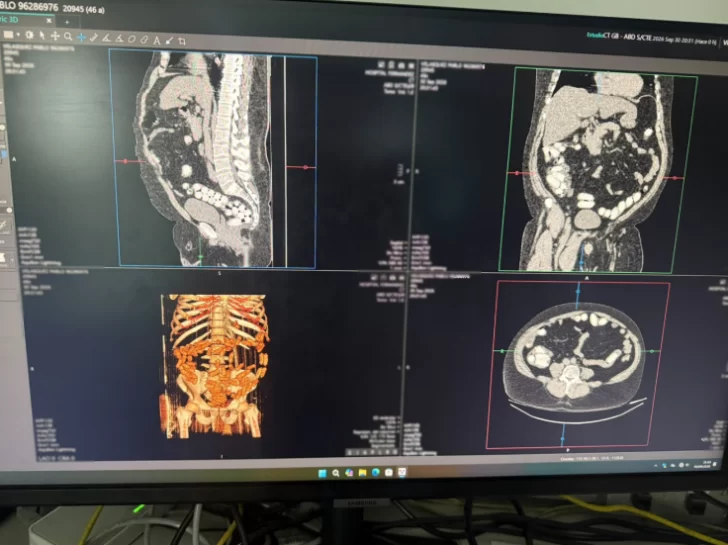Open the Copilot taskbar icon
Image resolution: width=728 pixels, height=545 pixels.
pos(349,473)
